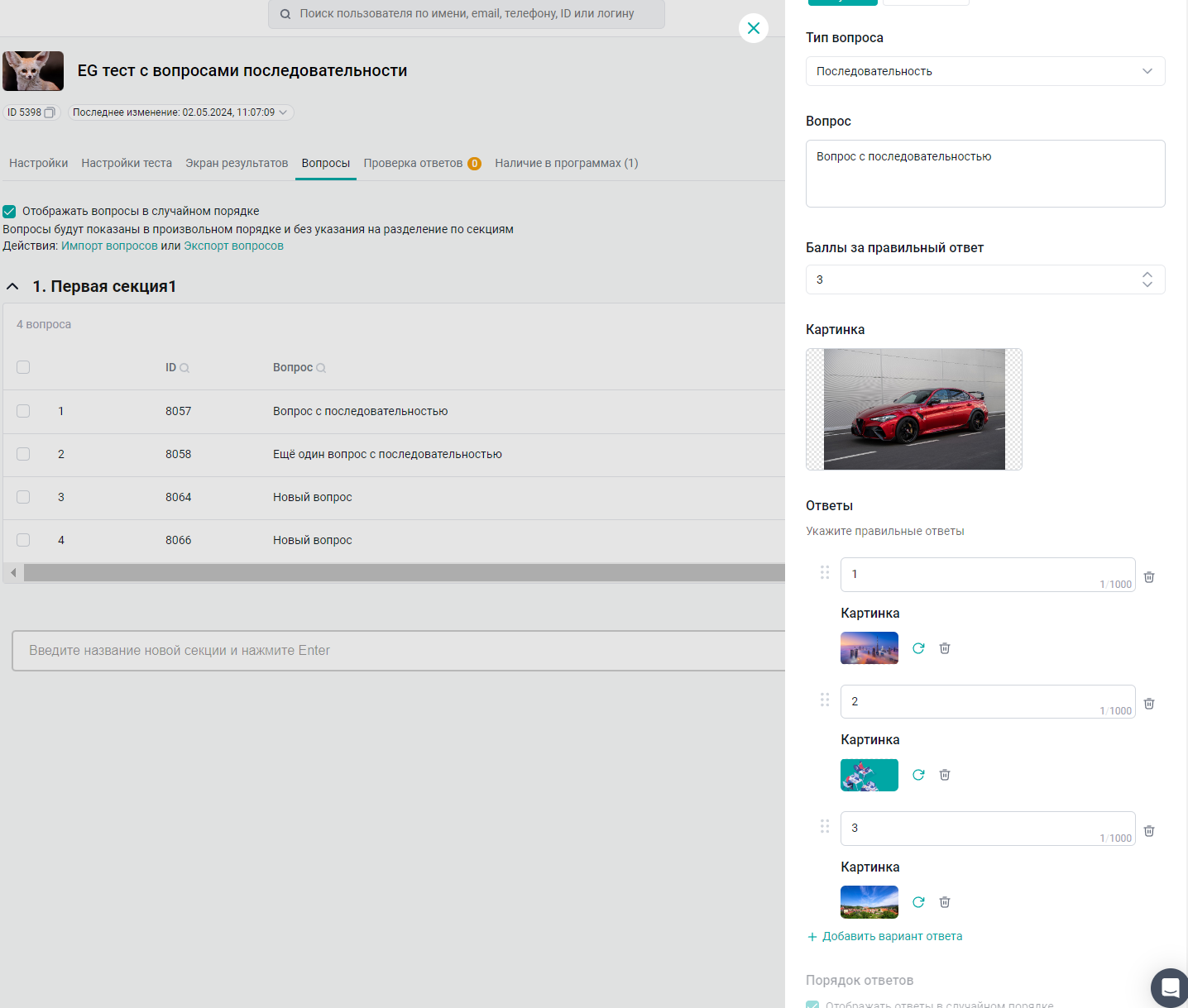Decrease points with stepper down arrow
This screenshot has height=1008, width=1188.
click(x=1147, y=284)
